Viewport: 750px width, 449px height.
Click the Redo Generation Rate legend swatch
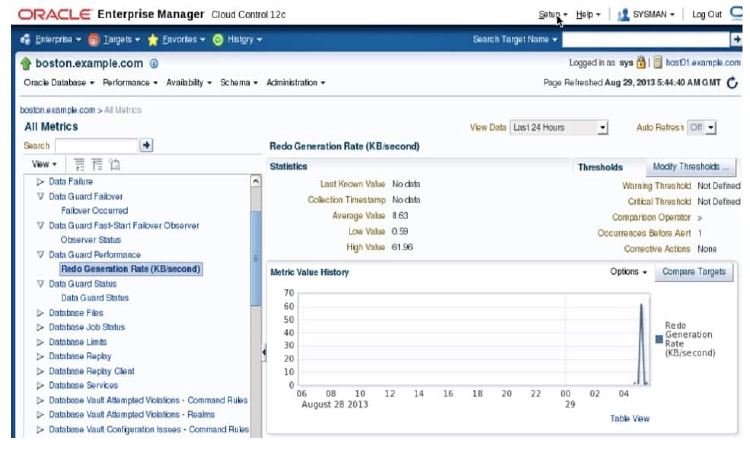tap(659, 339)
